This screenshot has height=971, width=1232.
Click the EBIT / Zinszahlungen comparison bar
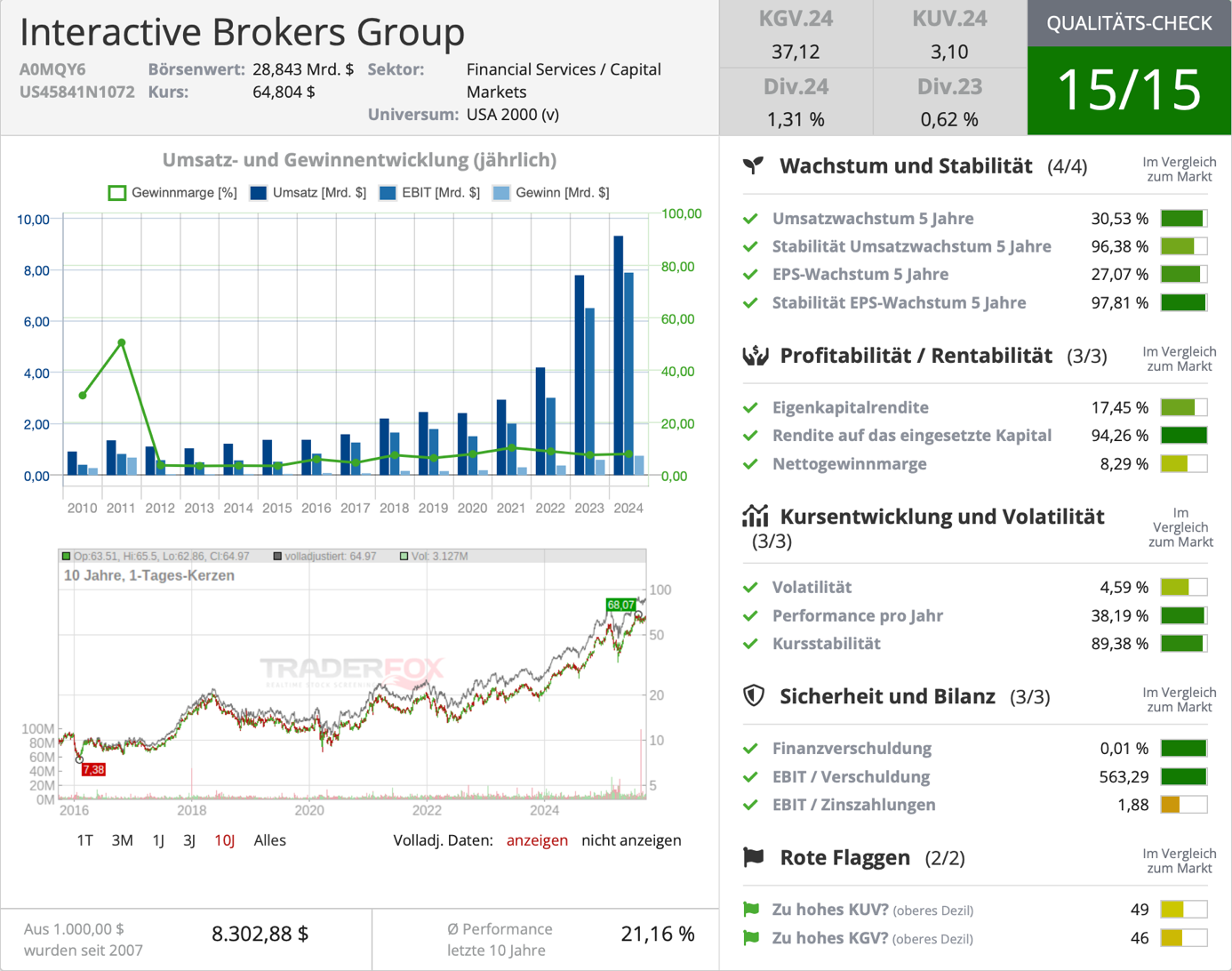pos(1183,805)
